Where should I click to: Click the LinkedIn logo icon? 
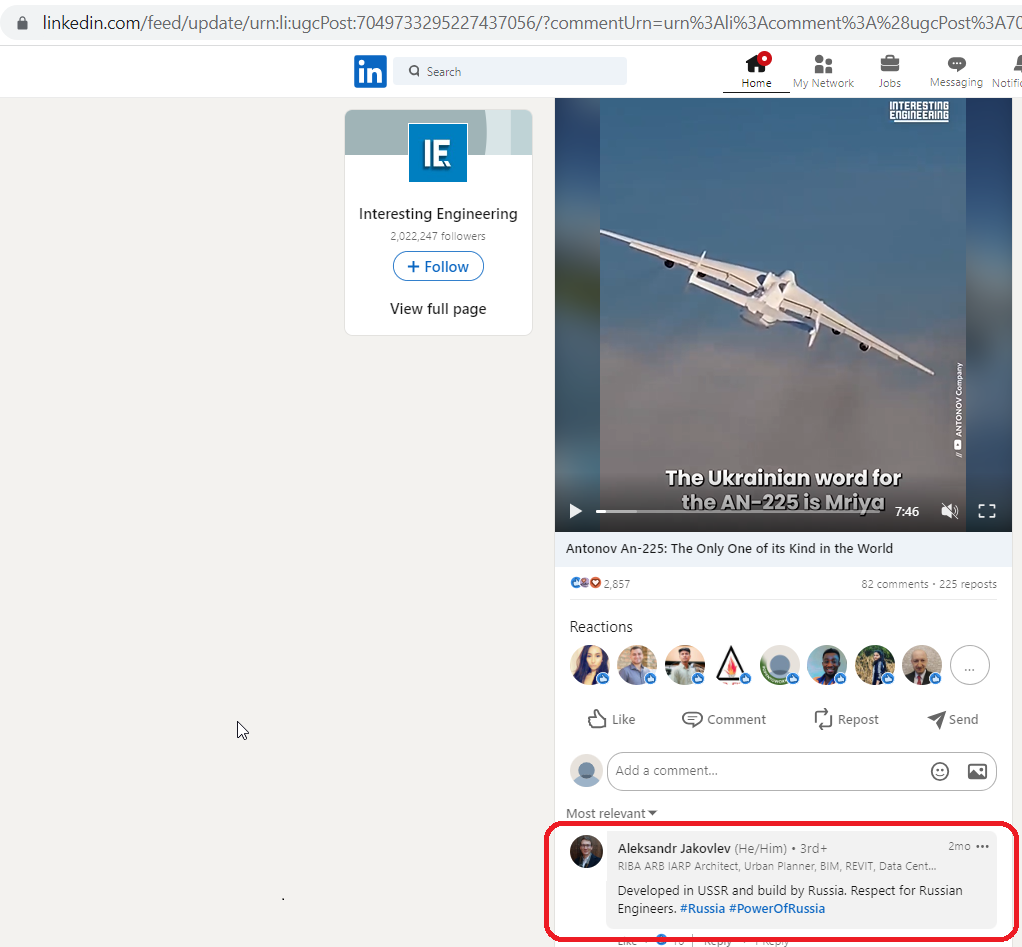pos(370,71)
